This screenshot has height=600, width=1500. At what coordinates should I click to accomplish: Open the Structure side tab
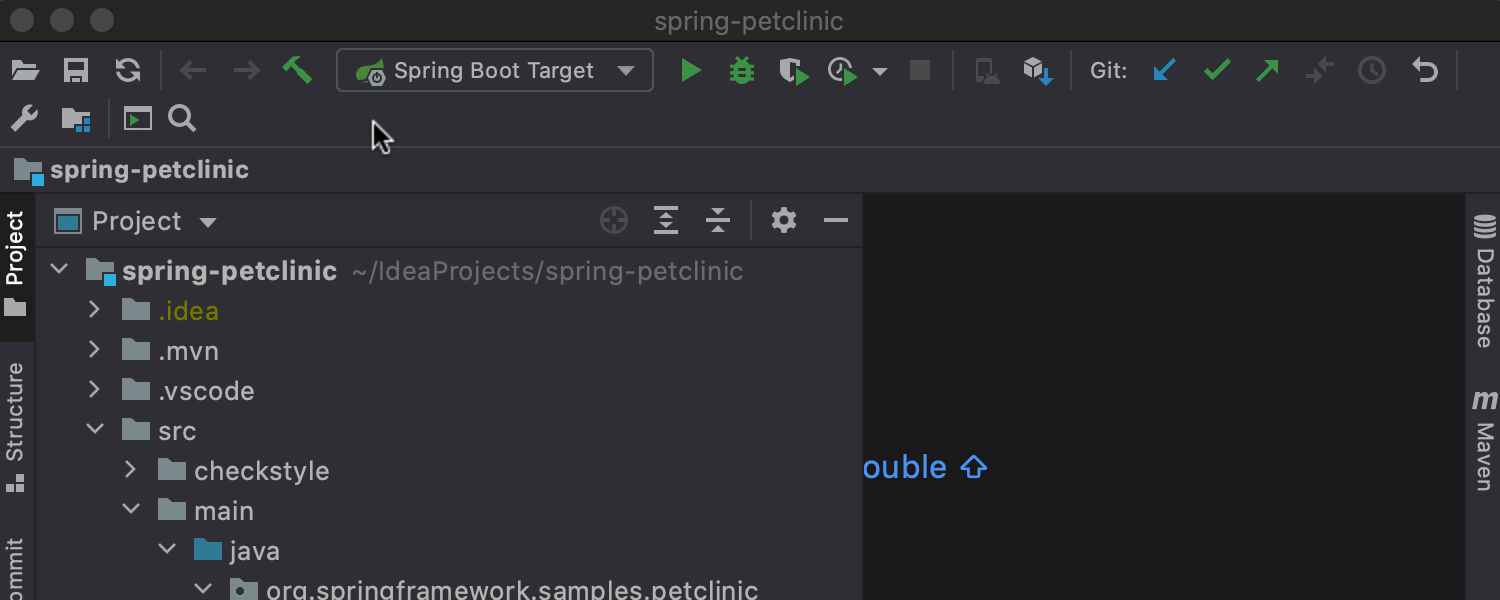16,427
